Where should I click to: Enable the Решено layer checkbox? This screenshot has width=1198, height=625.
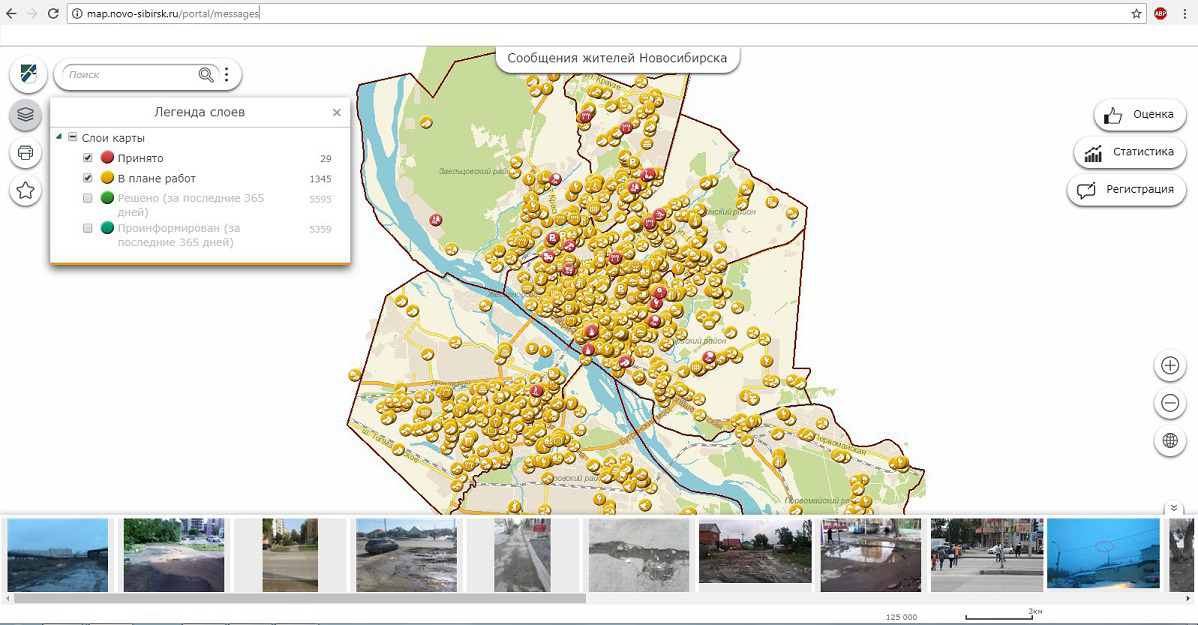pyautogui.click(x=88, y=198)
